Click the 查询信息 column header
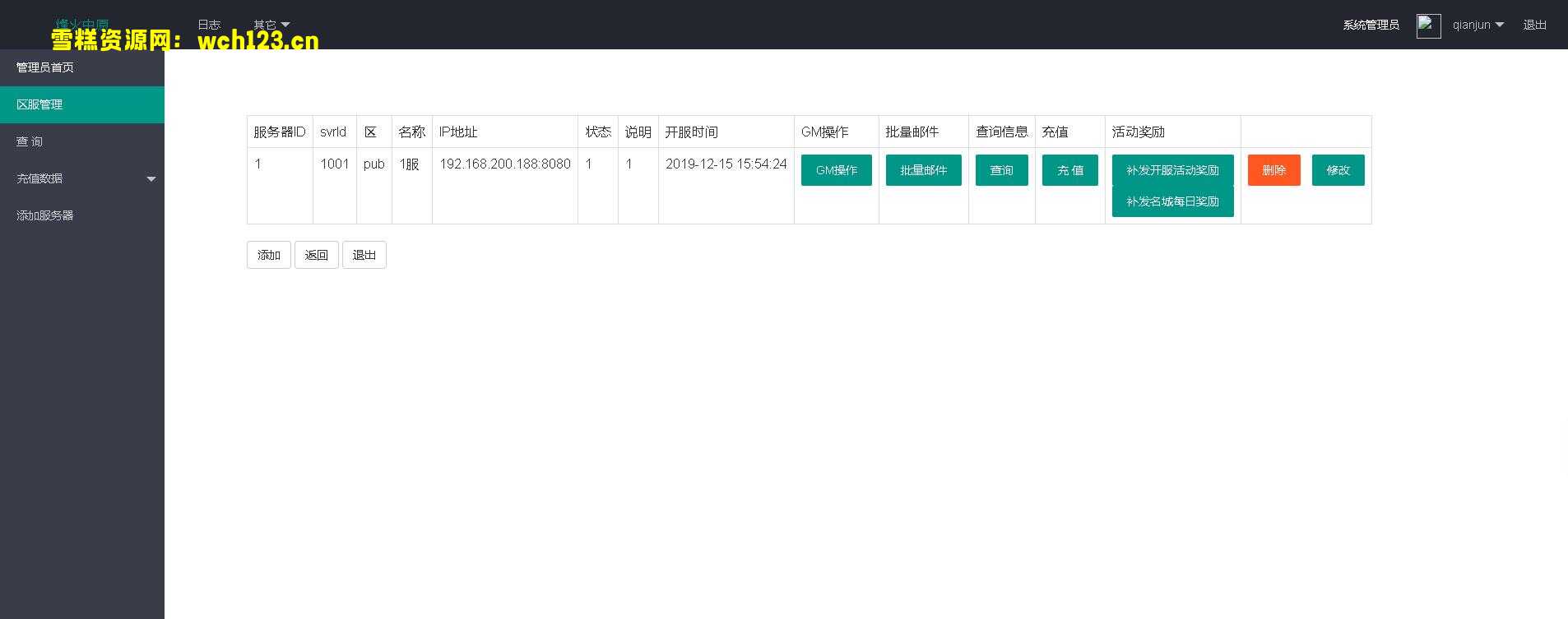1568x619 pixels. click(1001, 132)
